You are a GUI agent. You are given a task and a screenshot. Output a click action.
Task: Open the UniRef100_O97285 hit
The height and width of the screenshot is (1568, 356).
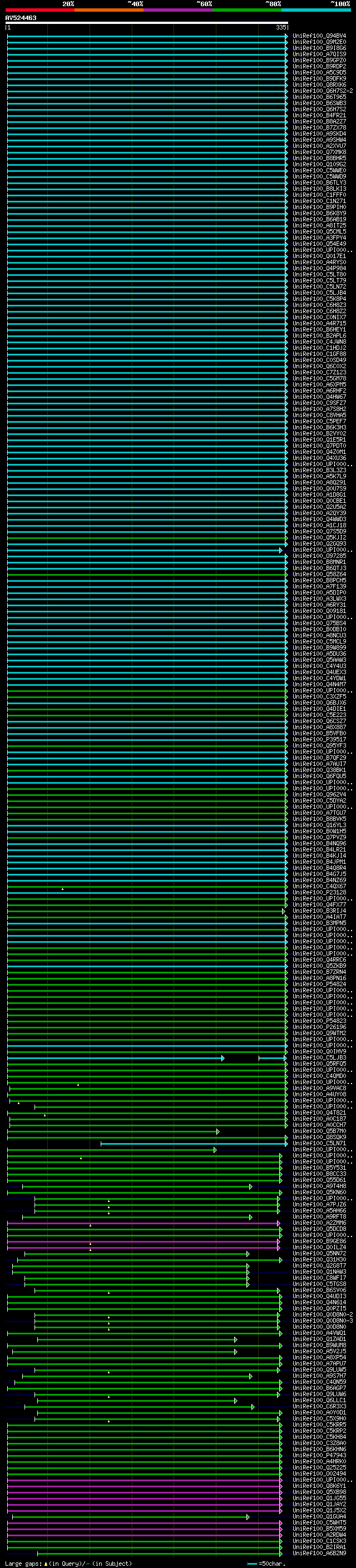tap(319, 556)
